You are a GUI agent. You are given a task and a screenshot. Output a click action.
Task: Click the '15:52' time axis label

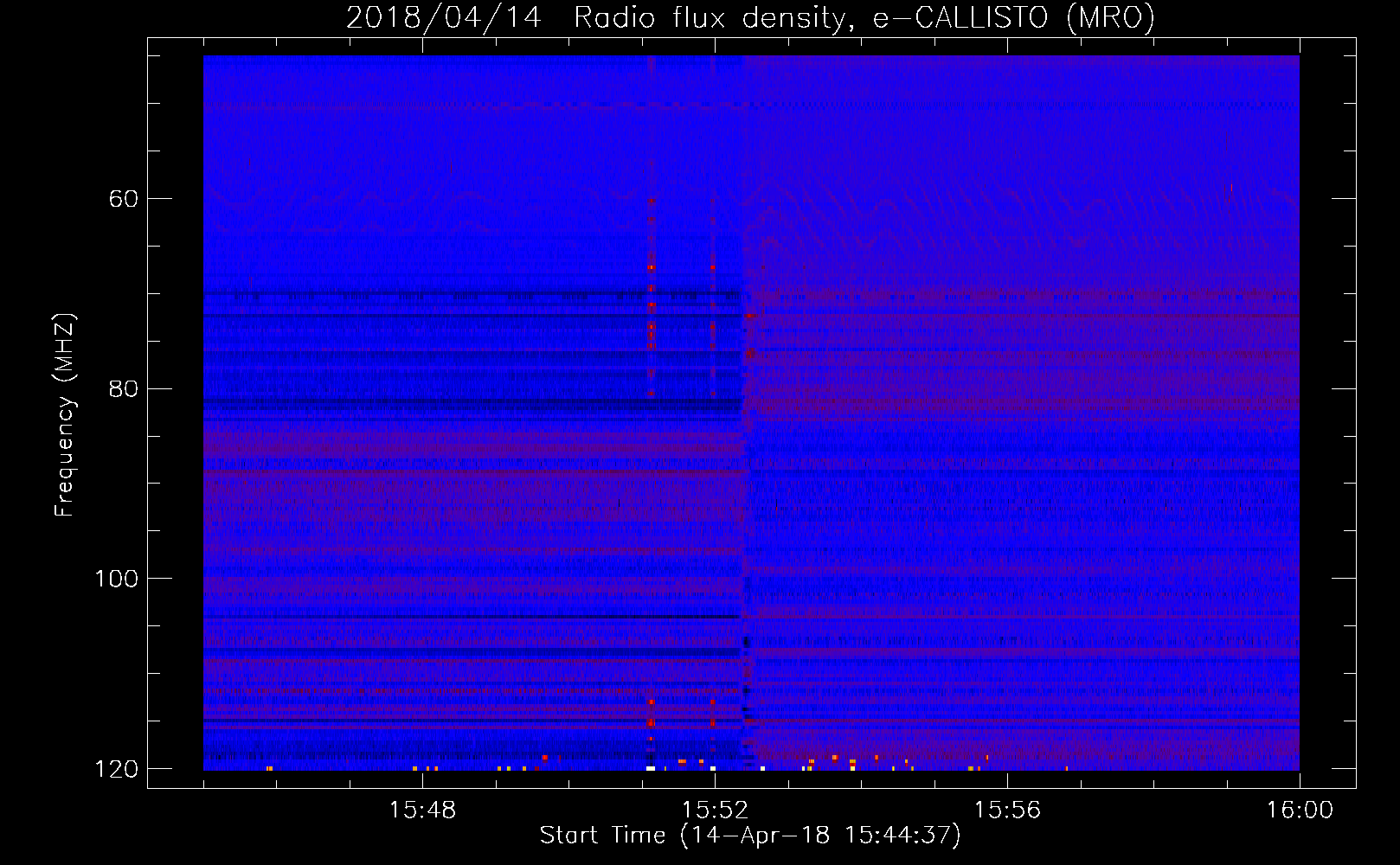[715, 811]
